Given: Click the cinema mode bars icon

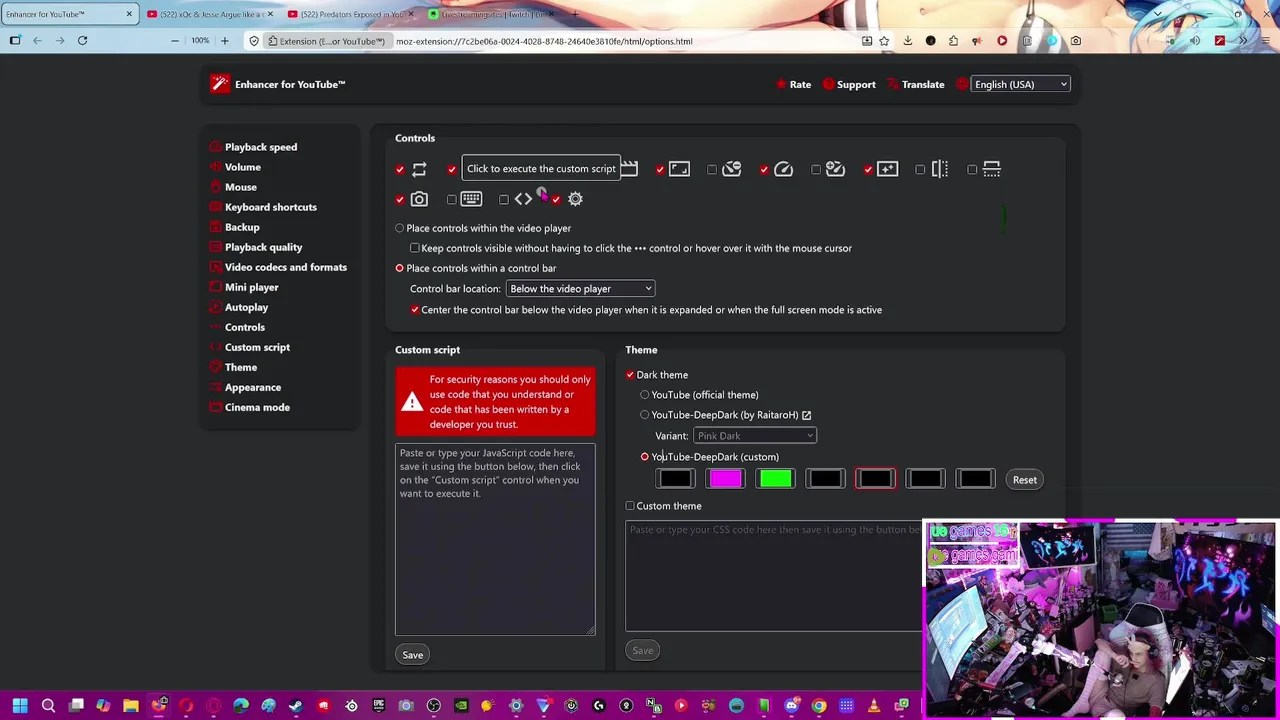Looking at the screenshot, I should 991,169.
